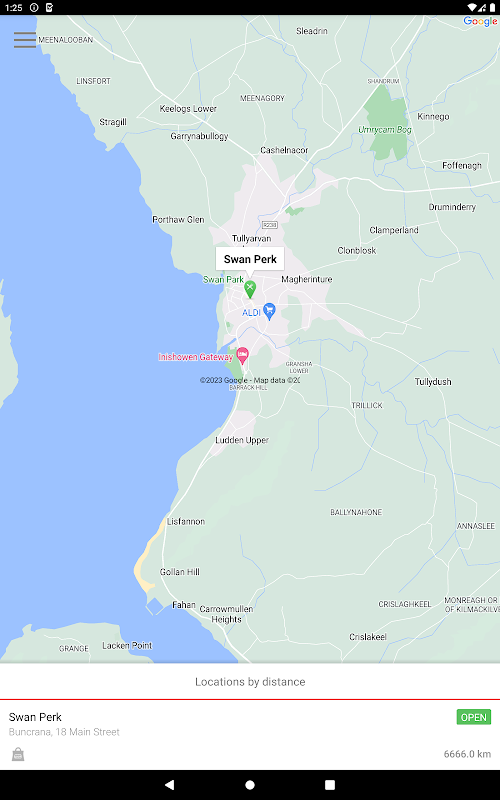Viewport: 500px width, 800px height.
Task: Tap the green OPEN status badge
Action: 473,717
